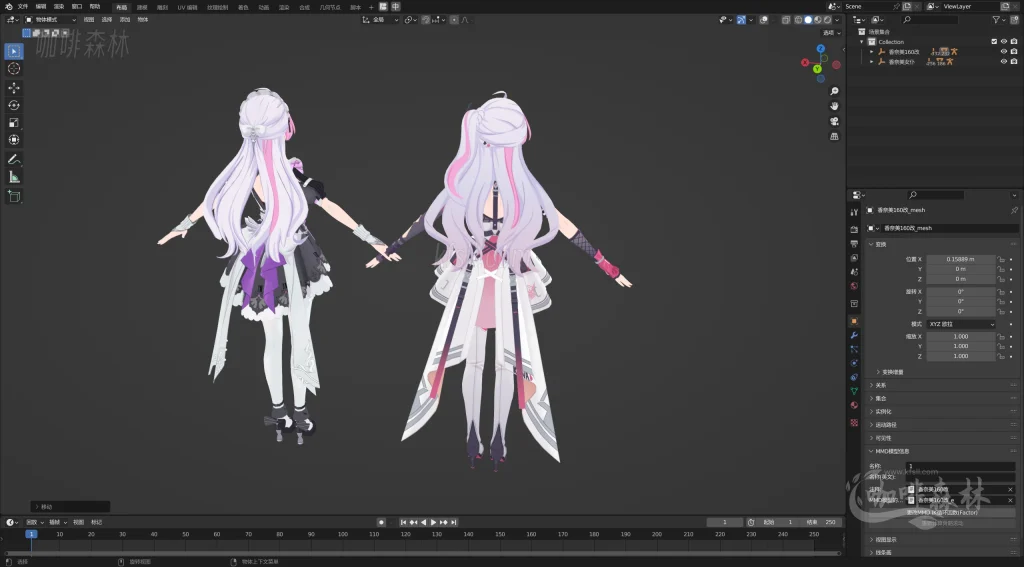Open the Object Data green triangle tab
The image size is (1024, 567).
point(854,391)
